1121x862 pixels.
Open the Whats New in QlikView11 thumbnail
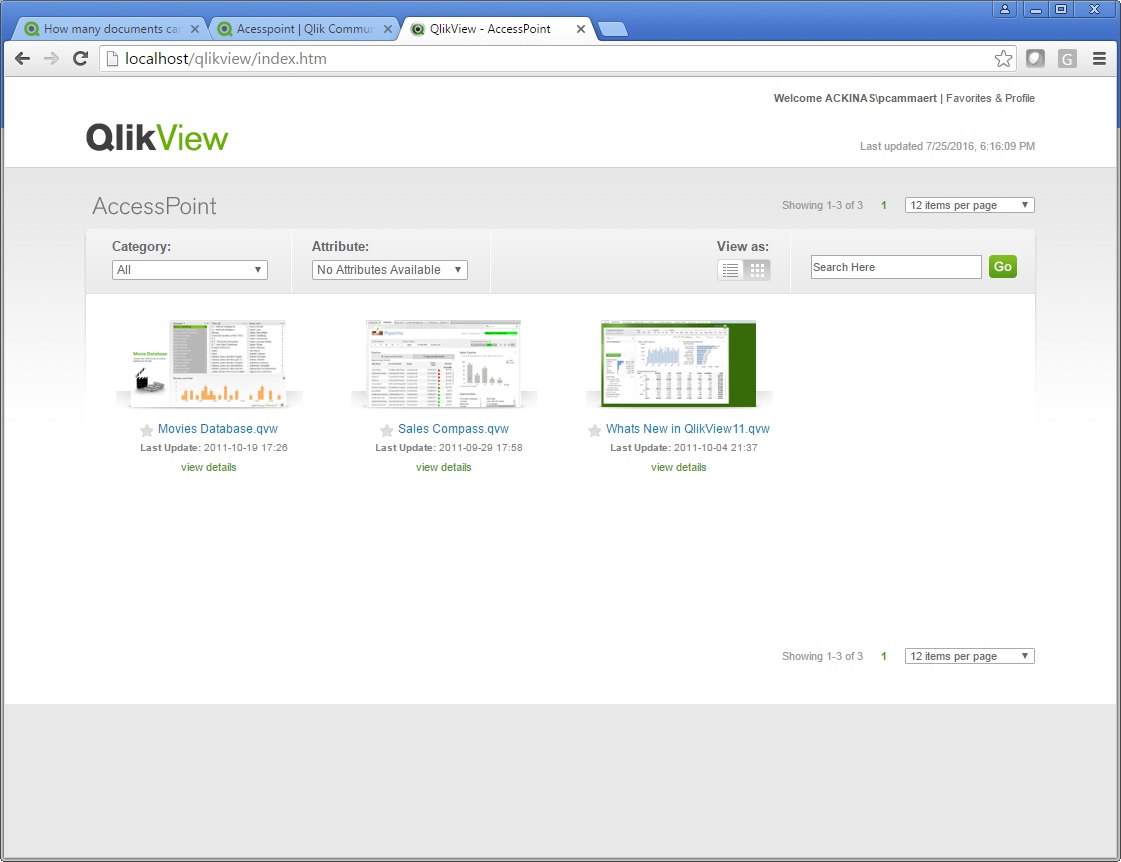[x=678, y=364]
